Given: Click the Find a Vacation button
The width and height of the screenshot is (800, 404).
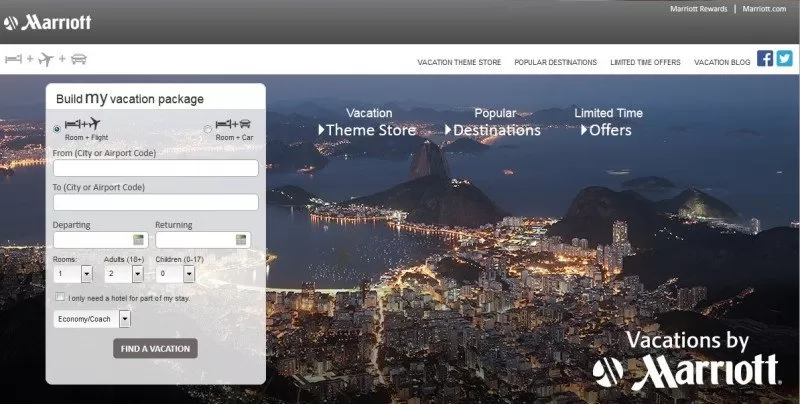Looking at the screenshot, I should [x=155, y=348].
